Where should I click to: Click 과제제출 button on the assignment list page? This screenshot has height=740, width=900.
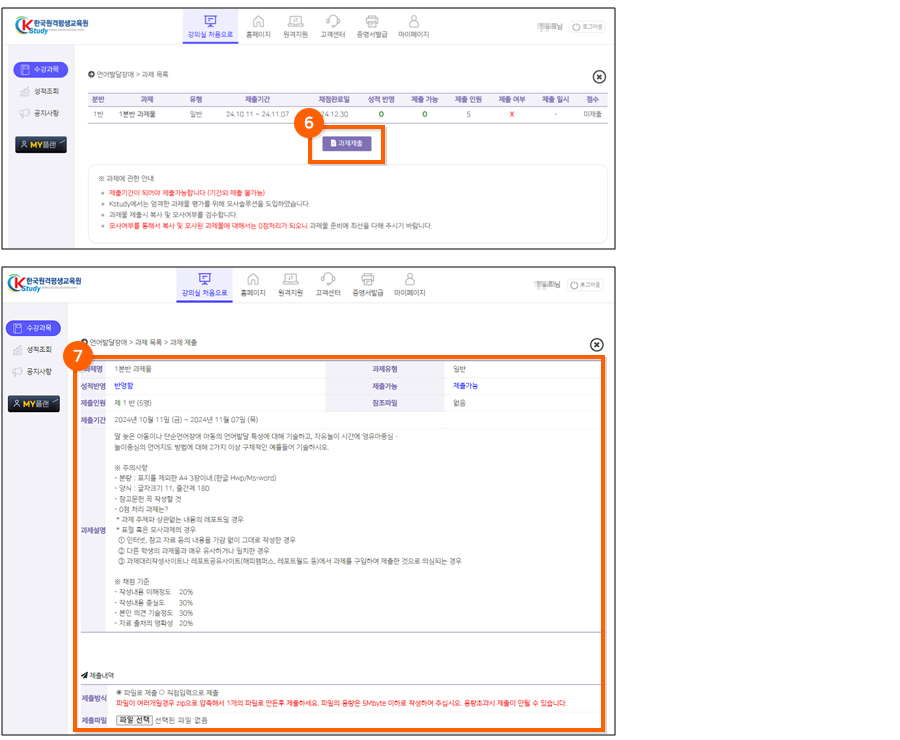click(x=346, y=144)
